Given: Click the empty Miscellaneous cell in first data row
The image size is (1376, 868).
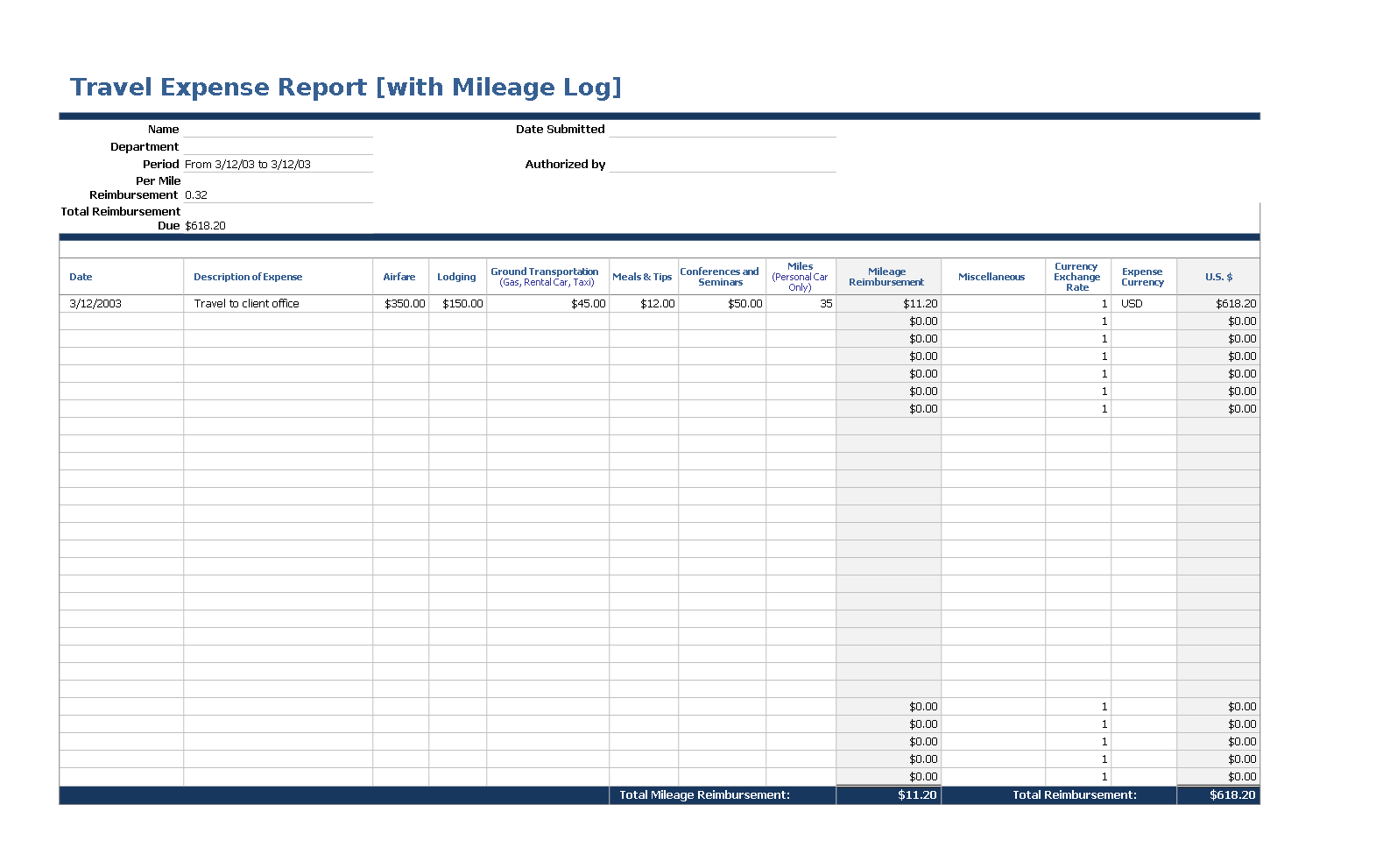Looking at the screenshot, I should click(993, 304).
